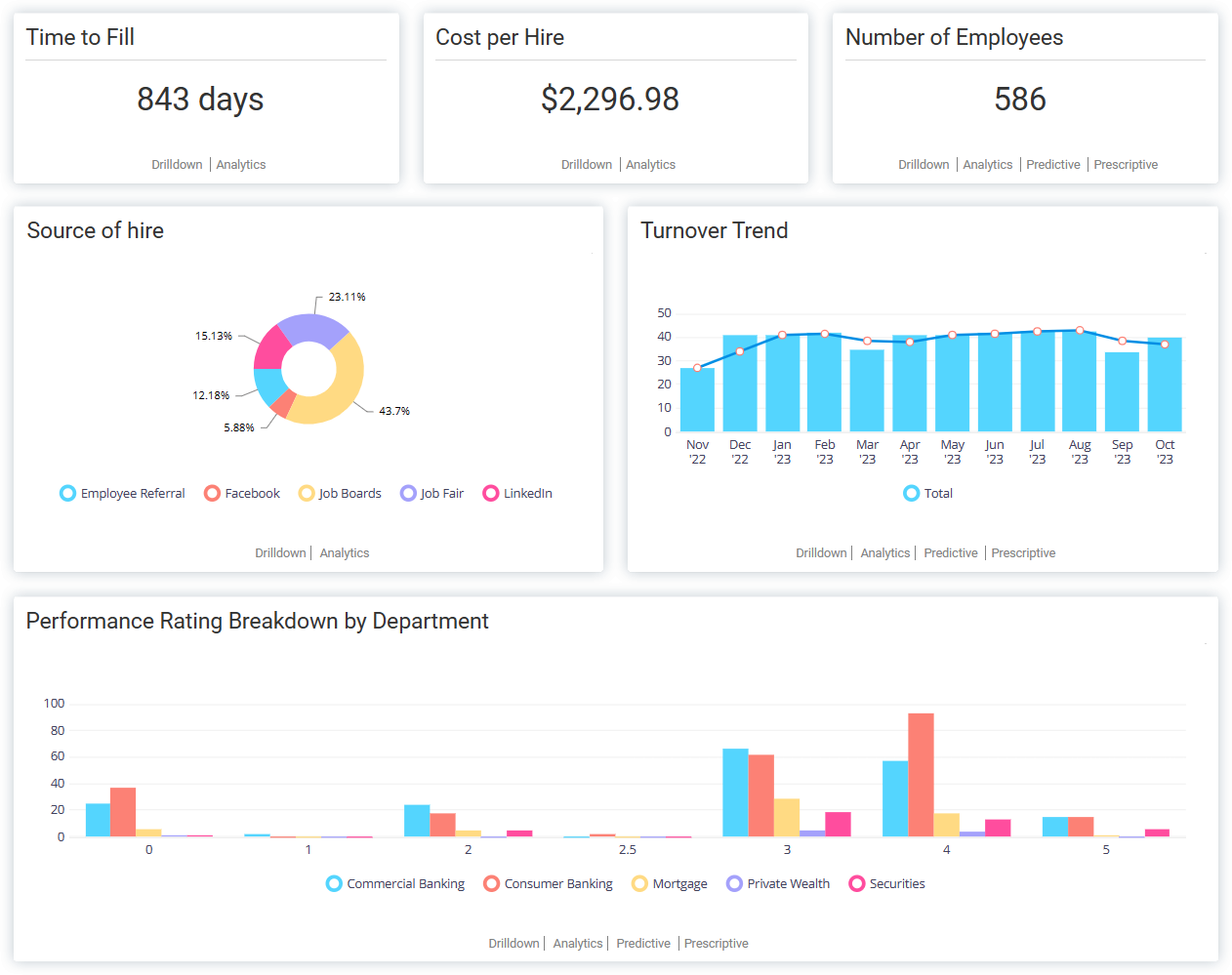The height and width of the screenshot is (975, 1232).
Task: Toggle Employee Referral legend item
Action: pos(122,494)
